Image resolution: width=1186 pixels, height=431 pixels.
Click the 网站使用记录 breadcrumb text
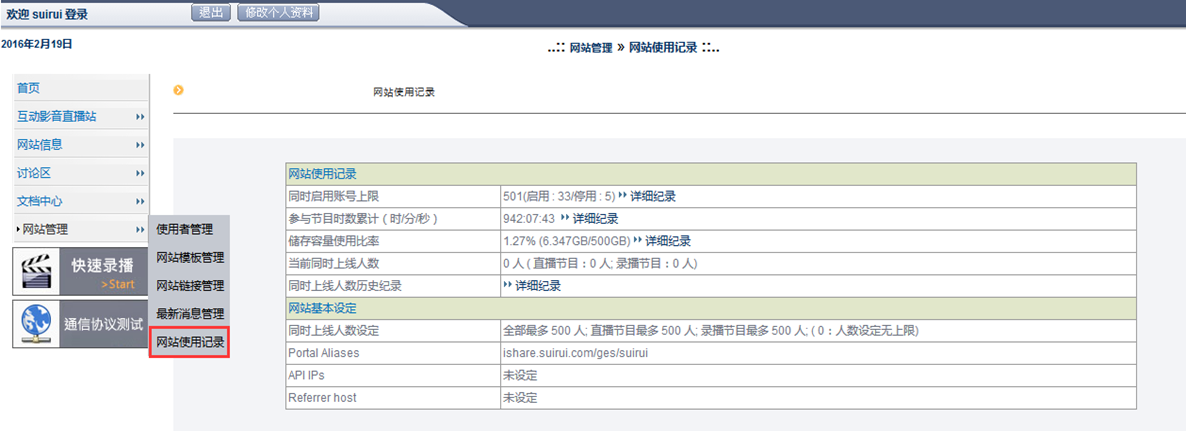click(x=663, y=48)
